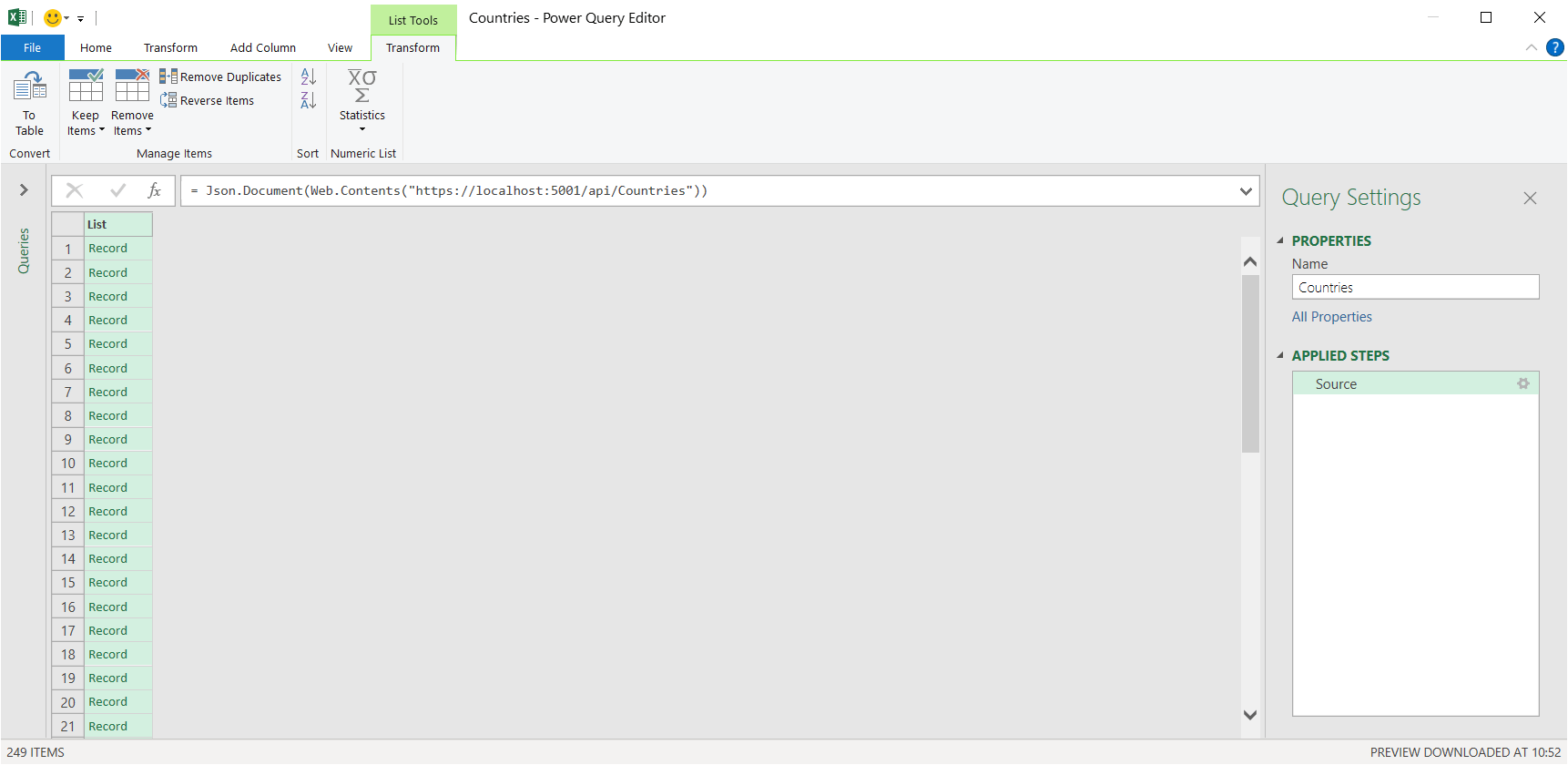
Task: Click Remove Duplicates in the ribbon
Action: click(221, 76)
